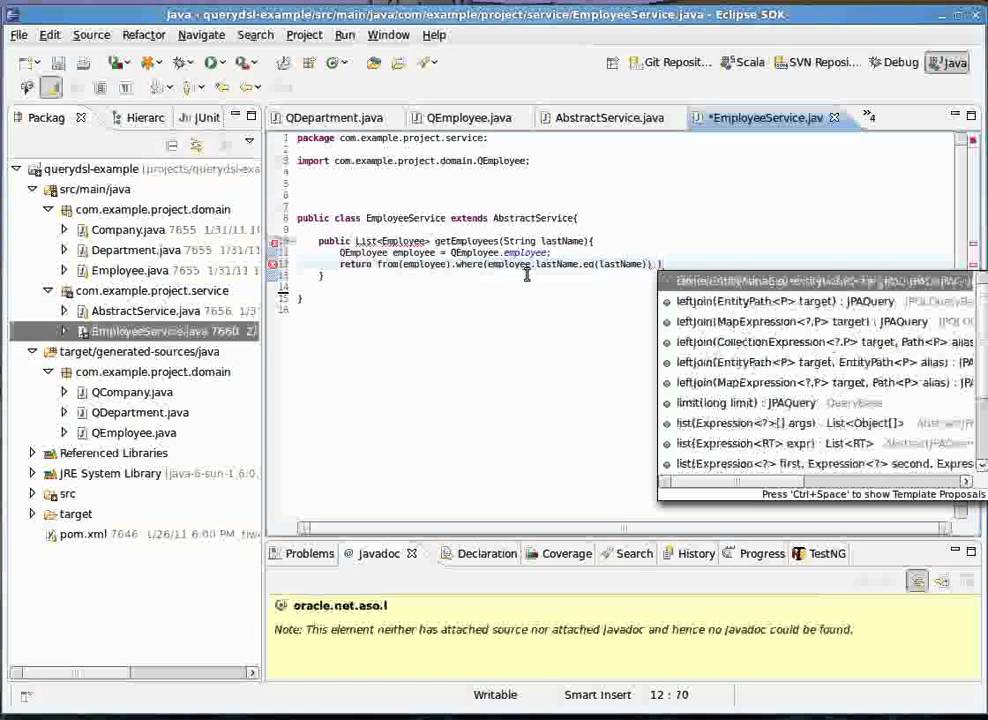This screenshot has width=988, height=720.
Task: Click the green Run button icon
Action: coord(210,62)
